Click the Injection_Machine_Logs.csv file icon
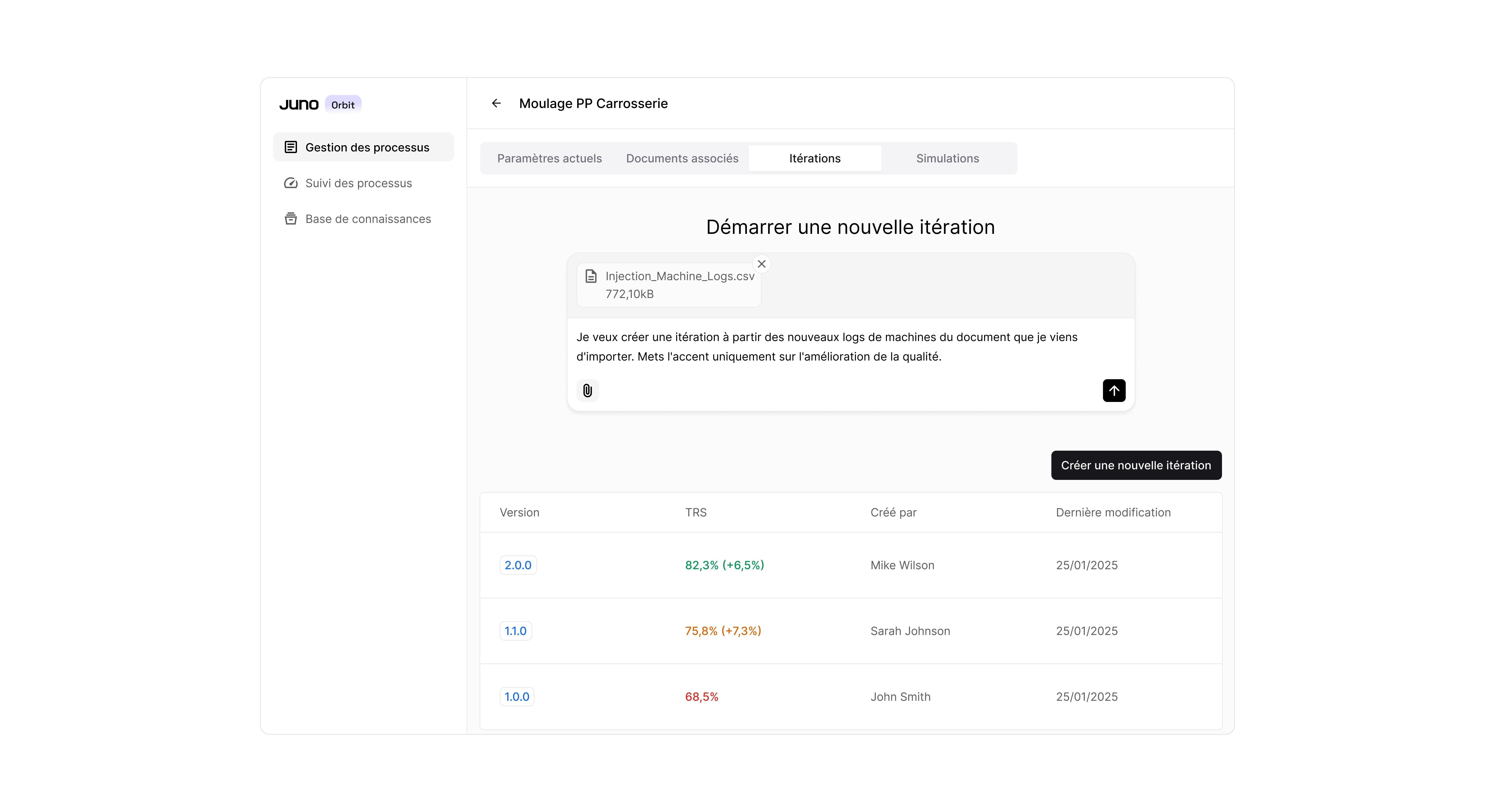 click(591, 276)
